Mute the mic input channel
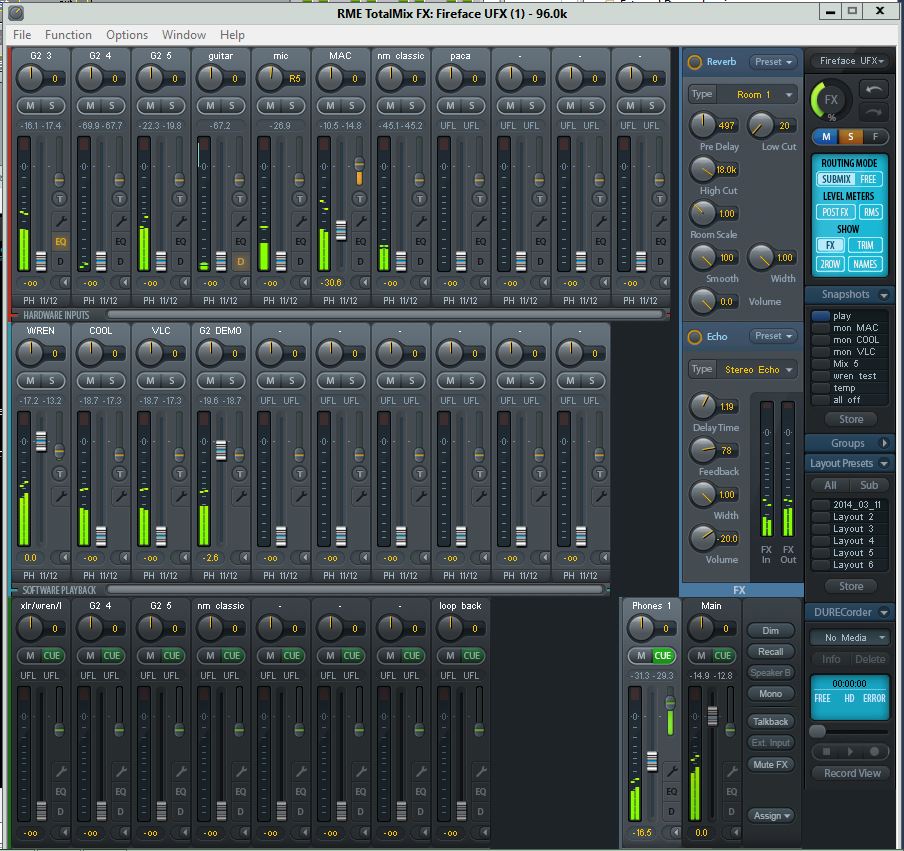This screenshot has height=851, width=904. 270,106
